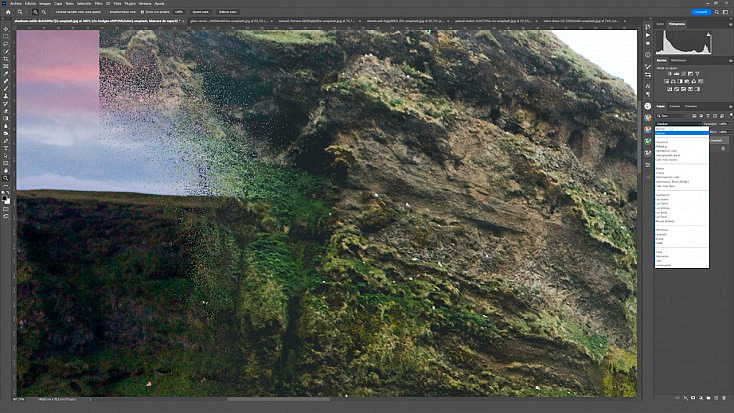
Task: Click the Home icon in the options bar
Action: click(x=8, y=12)
